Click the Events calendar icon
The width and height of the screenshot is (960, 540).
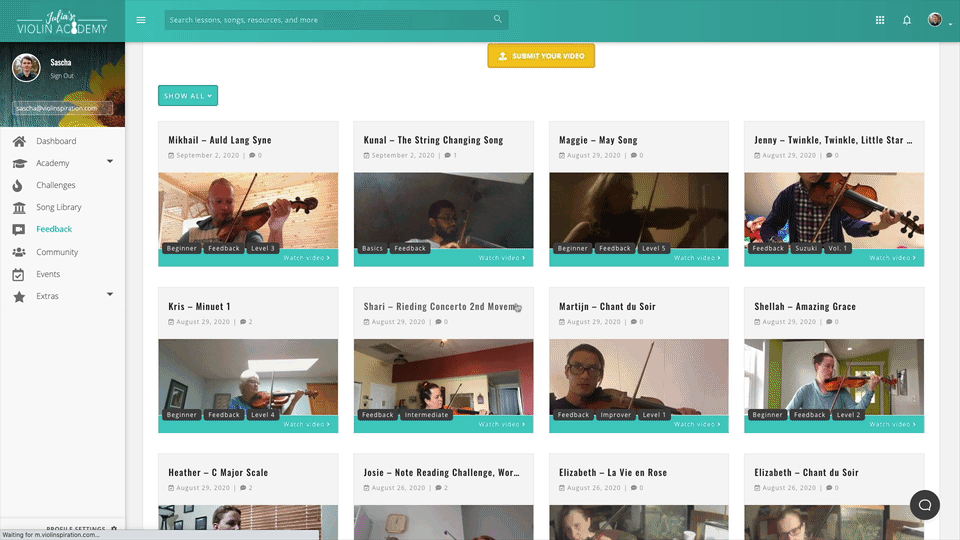(x=18, y=274)
